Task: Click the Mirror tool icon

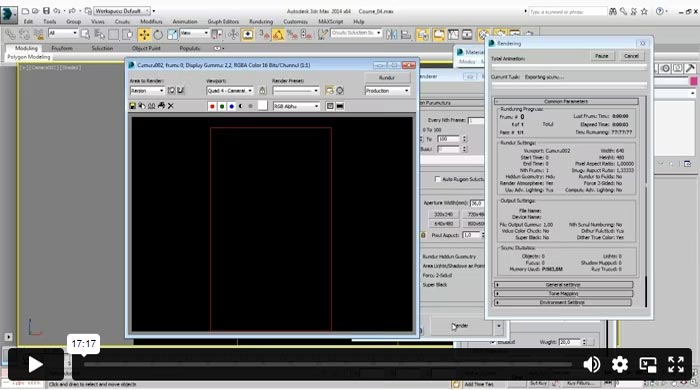Action: tap(392, 34)
